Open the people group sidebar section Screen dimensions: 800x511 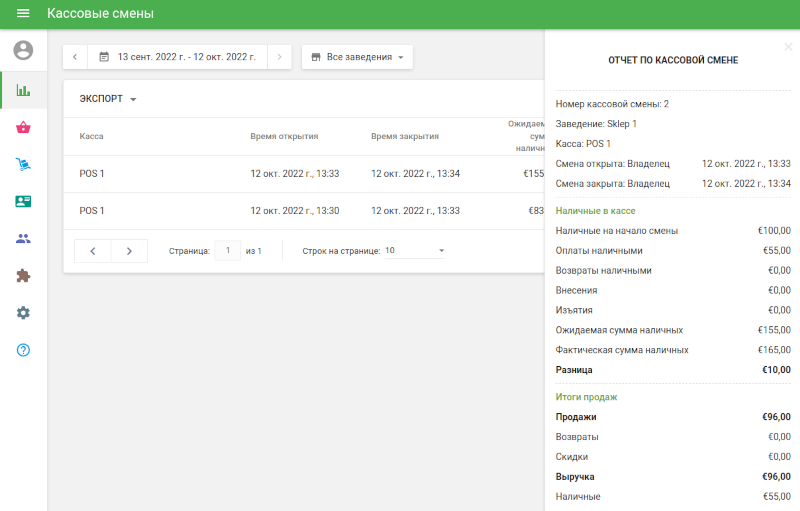[x=23, y=238]
